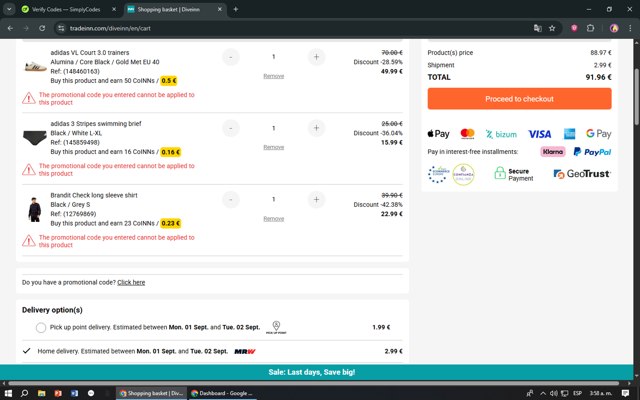The image size is (640, 400).
Task: Click the Ecommerce Europe trust seal
Action: pos(438,174)
